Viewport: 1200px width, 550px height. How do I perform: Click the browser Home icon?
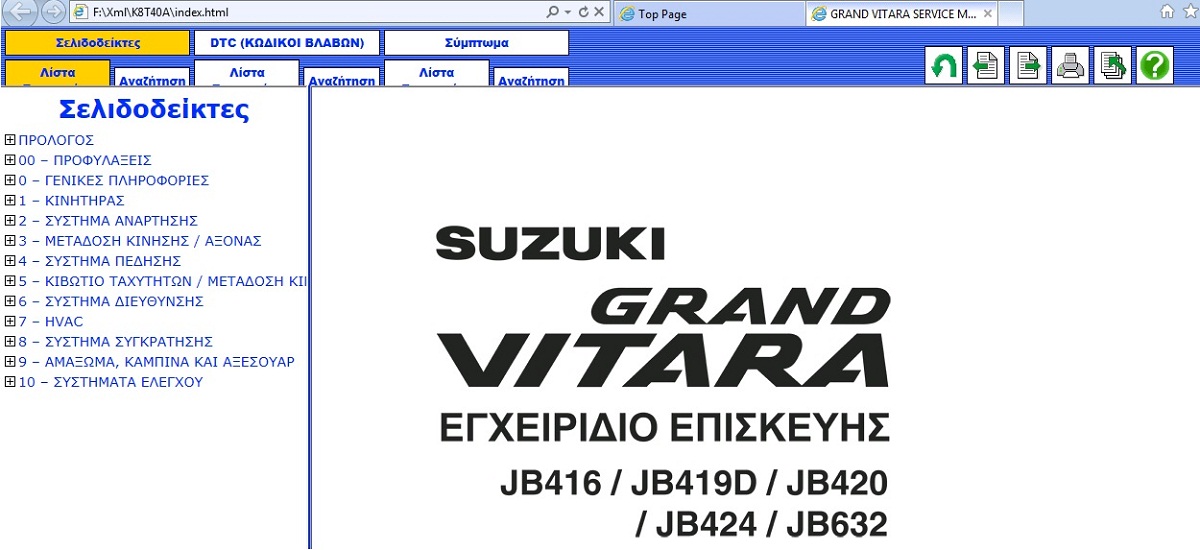click(x=1166, y=12)
